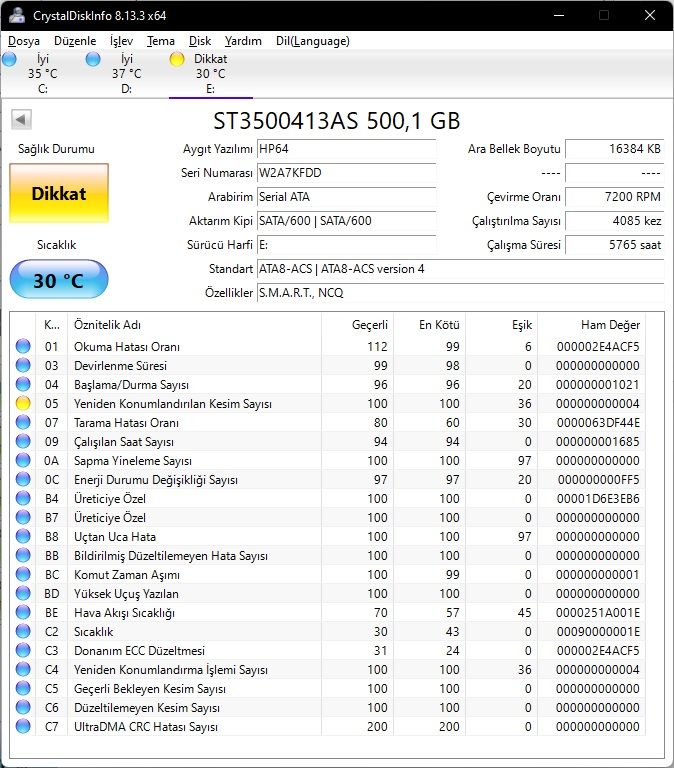
Task: Click raw value 00090000001E in Sıcaklık row
Action: click(598, 631)
